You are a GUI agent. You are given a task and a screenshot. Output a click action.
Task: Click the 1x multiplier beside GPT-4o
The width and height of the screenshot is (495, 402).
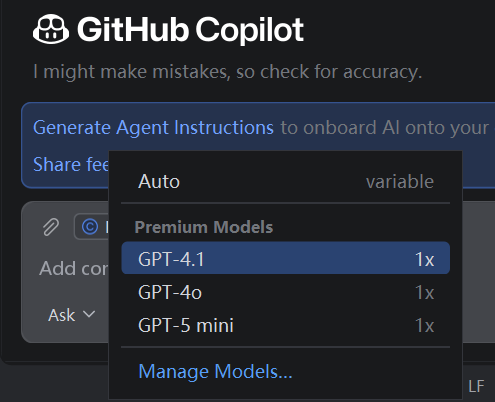[424, 292]
